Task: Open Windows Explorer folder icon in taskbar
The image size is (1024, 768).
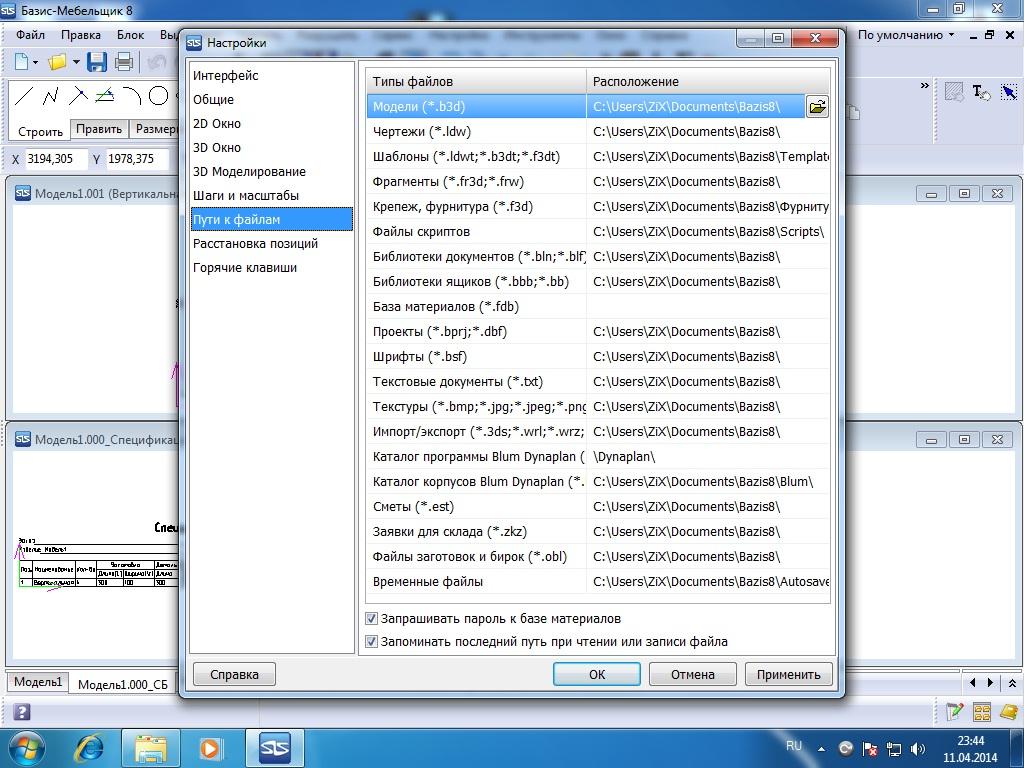Action: click(x=150, y=748)
